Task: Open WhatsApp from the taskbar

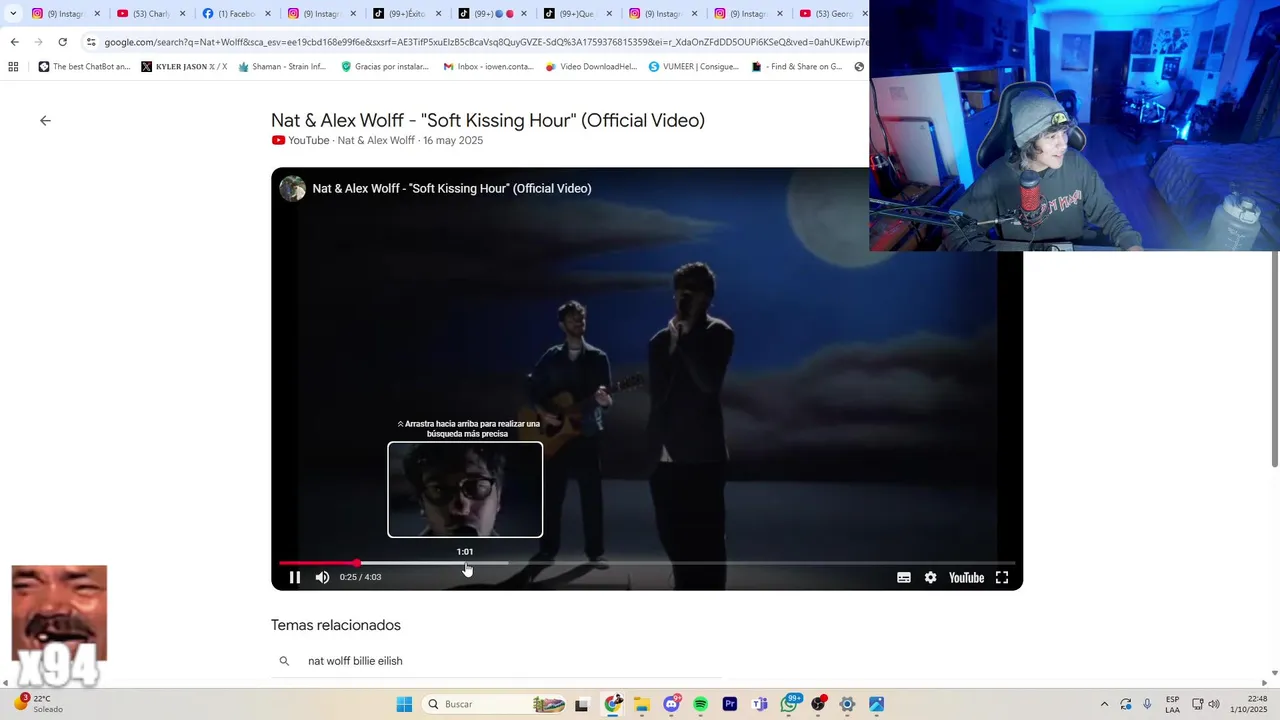Action: coord(789,704)
